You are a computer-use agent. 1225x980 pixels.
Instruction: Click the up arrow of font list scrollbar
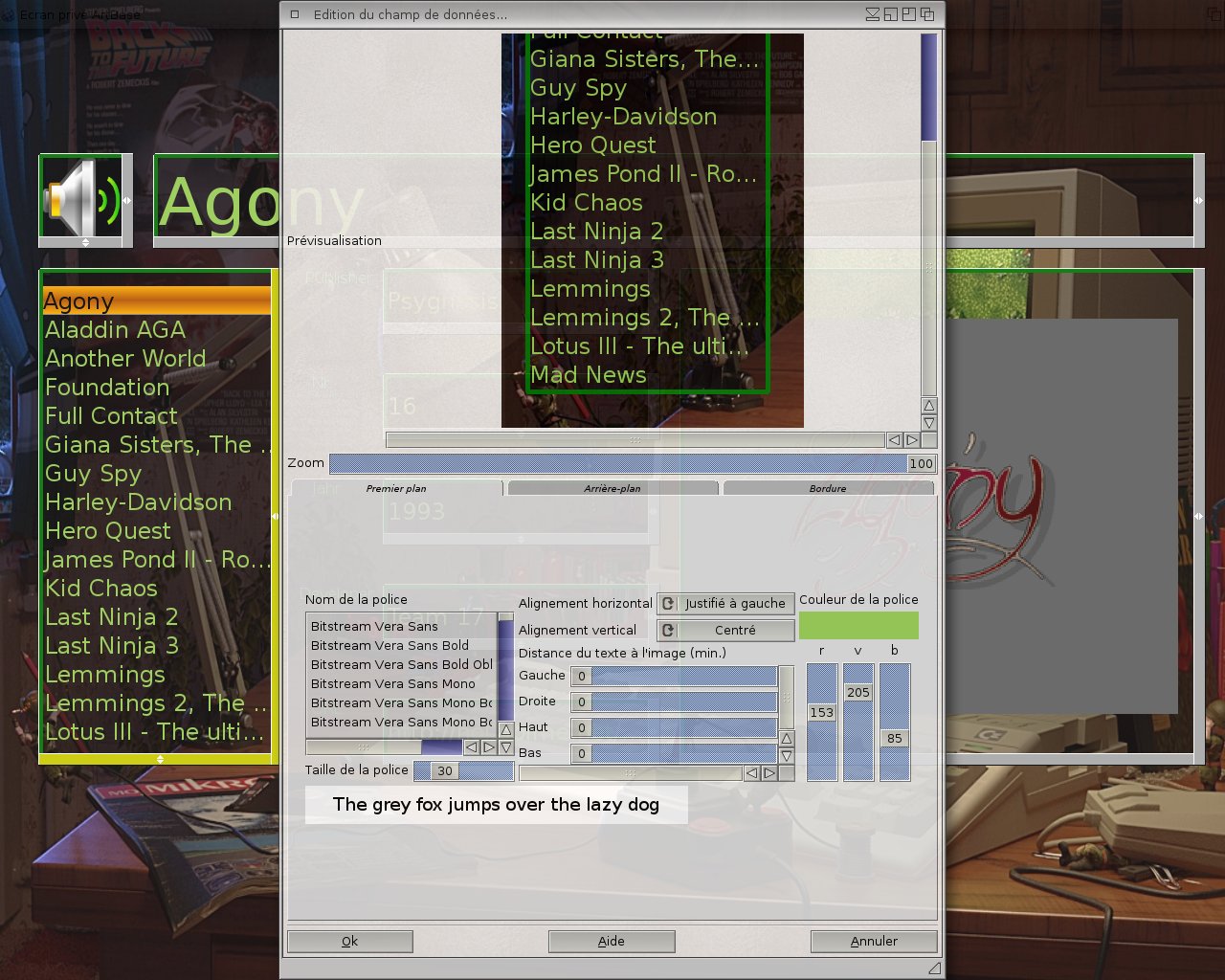coord(506,729)
